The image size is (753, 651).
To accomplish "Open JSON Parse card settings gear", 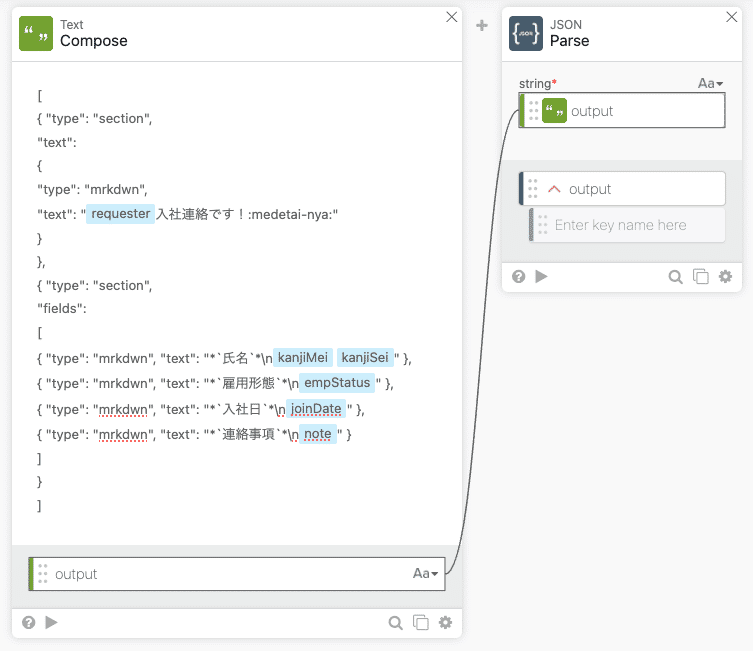I will [725, 277].
